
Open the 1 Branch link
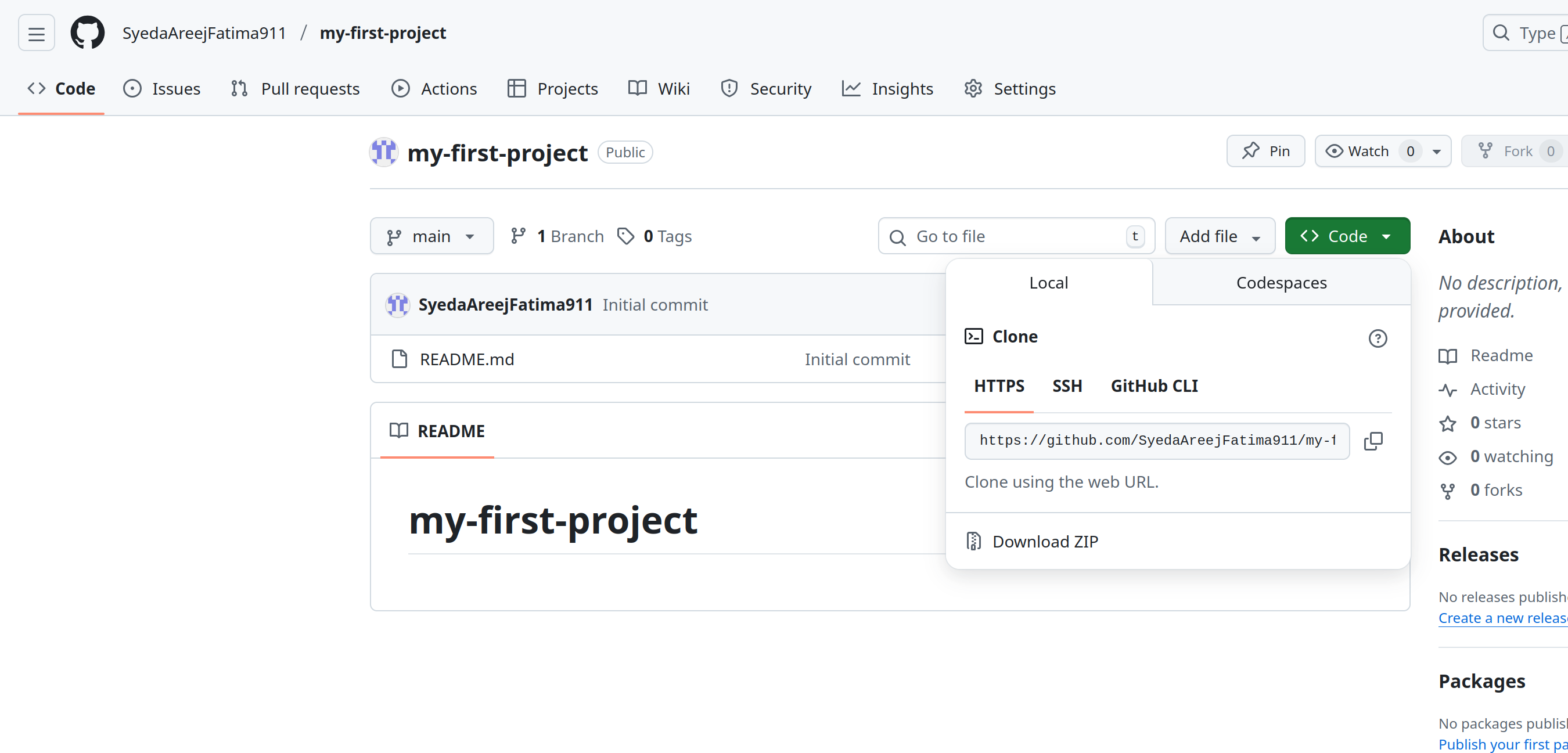(x=558, y=236)
